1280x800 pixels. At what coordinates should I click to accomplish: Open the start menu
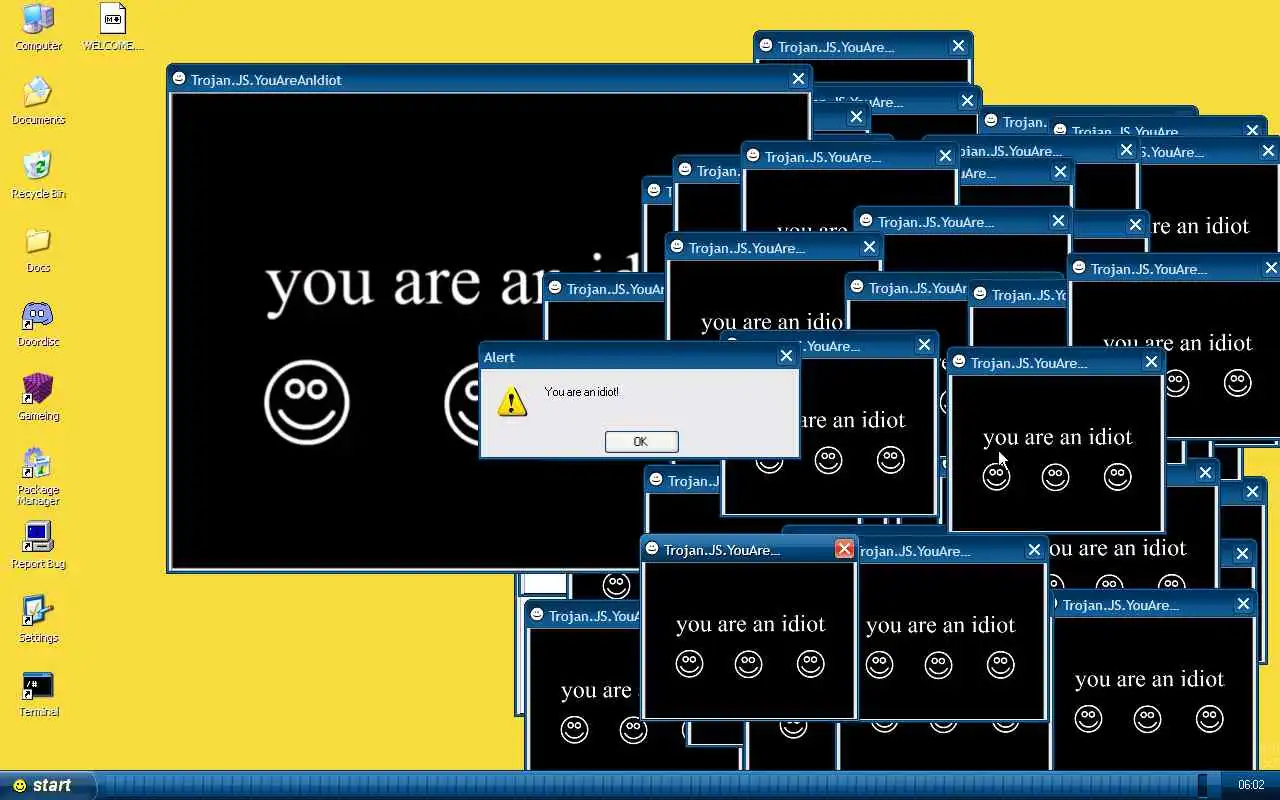point(47,785)
